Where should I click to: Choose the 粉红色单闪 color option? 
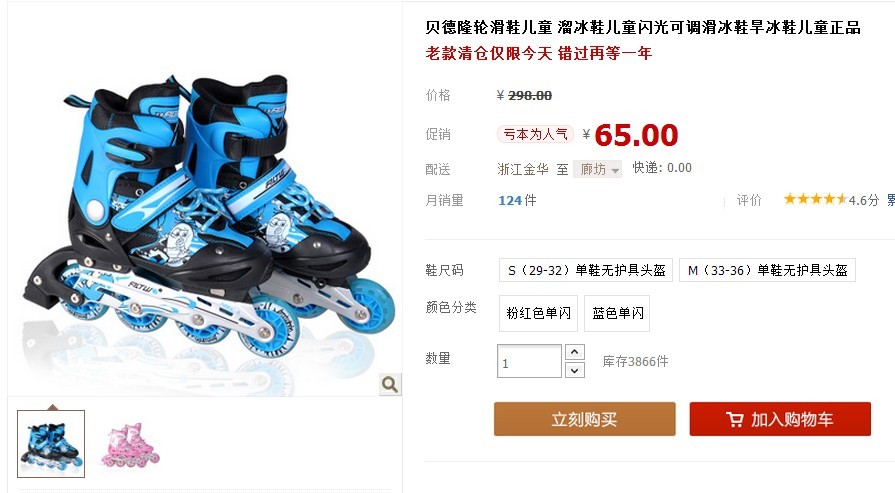538,313
